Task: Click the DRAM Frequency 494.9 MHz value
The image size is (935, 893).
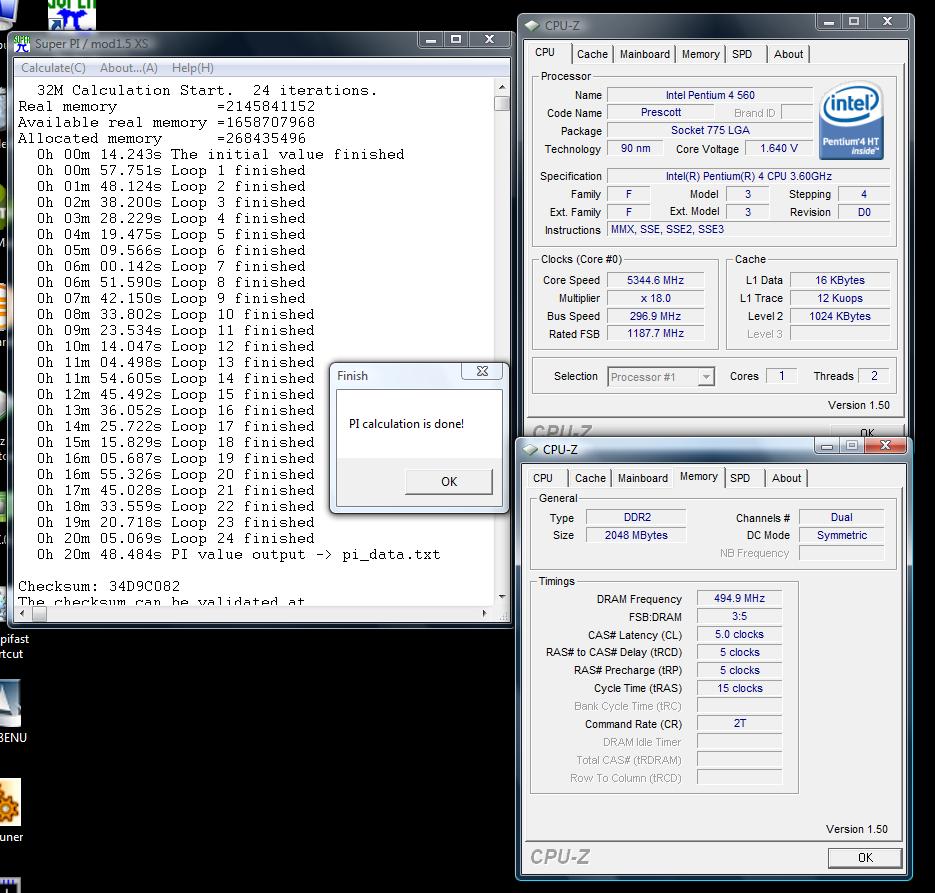Action: click(739, 599)
